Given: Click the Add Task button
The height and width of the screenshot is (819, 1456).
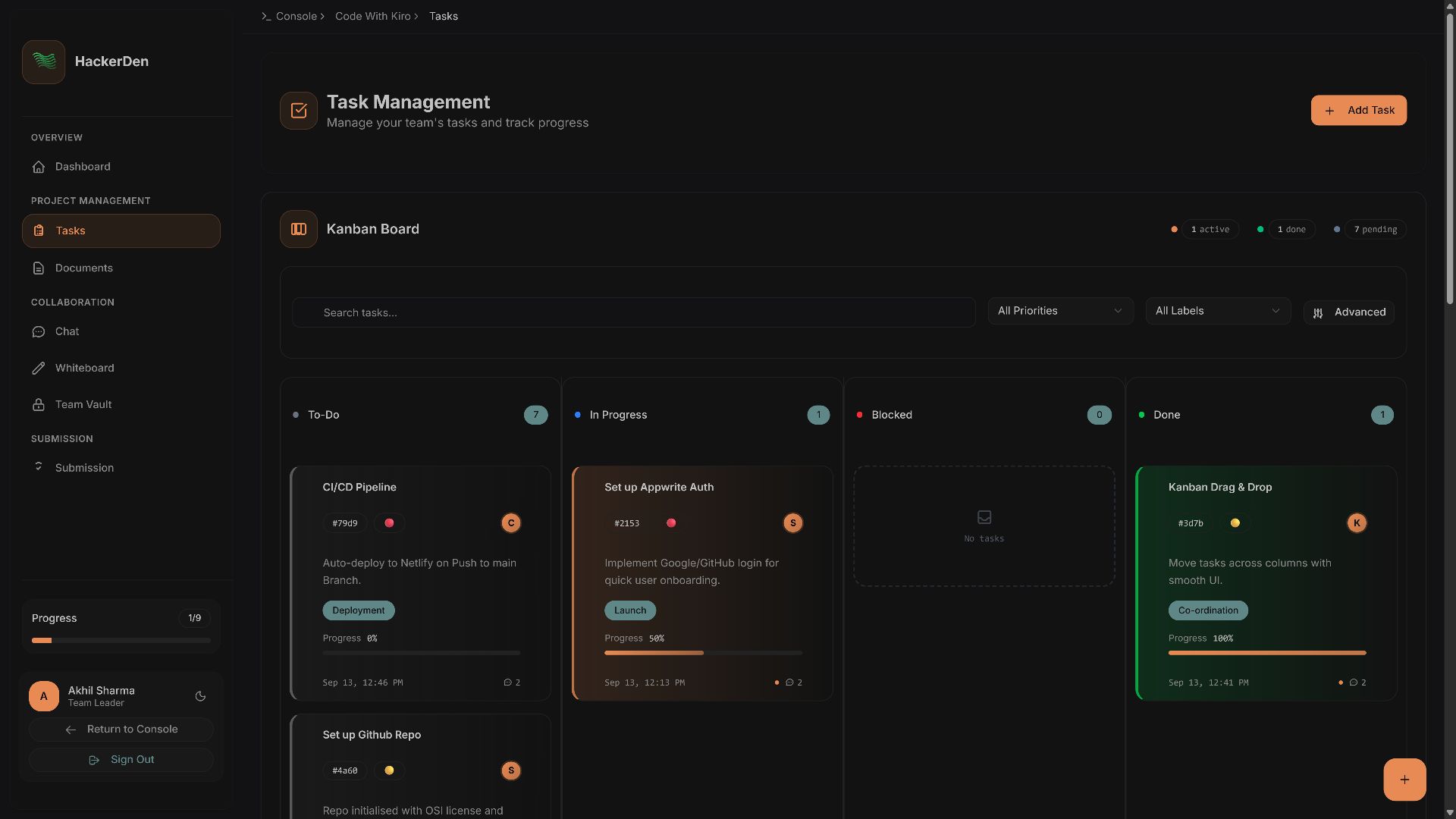Looking at the screenshot, I should coord(1358,111).
